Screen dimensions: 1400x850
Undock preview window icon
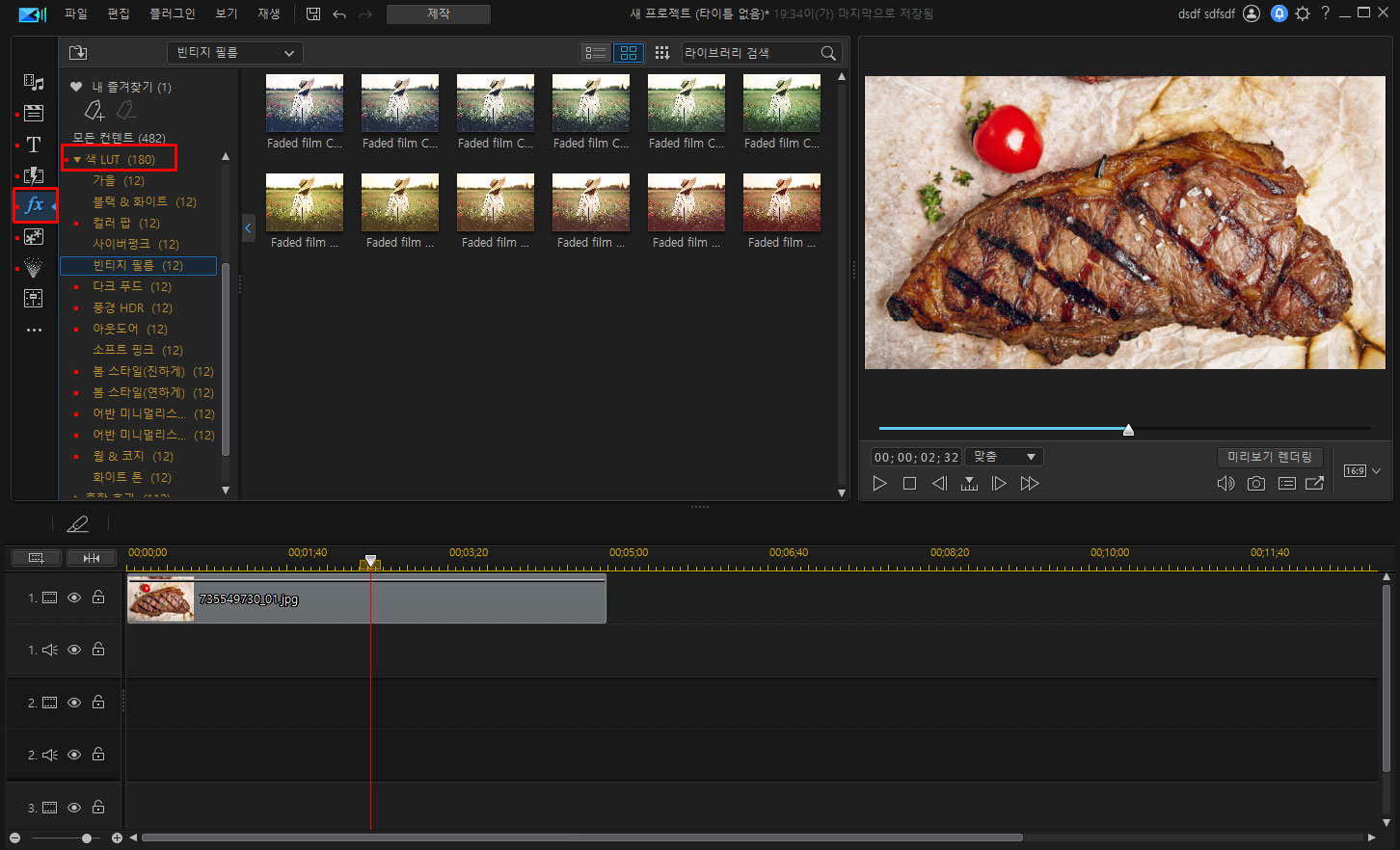click(x=1314, y=484)
